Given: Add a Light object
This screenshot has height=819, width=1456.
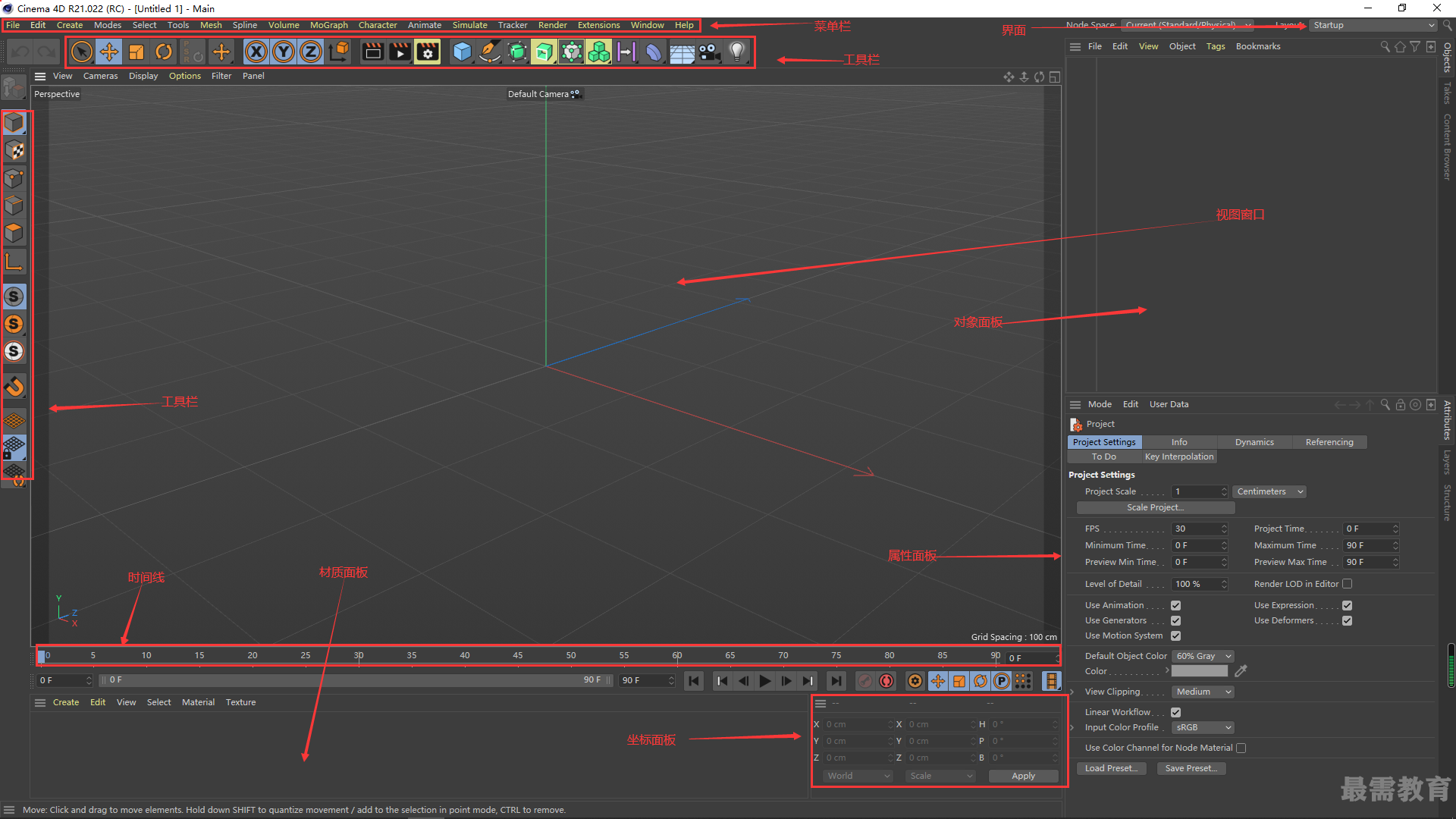Looking at the screenshot, I should tap(736, 52).
